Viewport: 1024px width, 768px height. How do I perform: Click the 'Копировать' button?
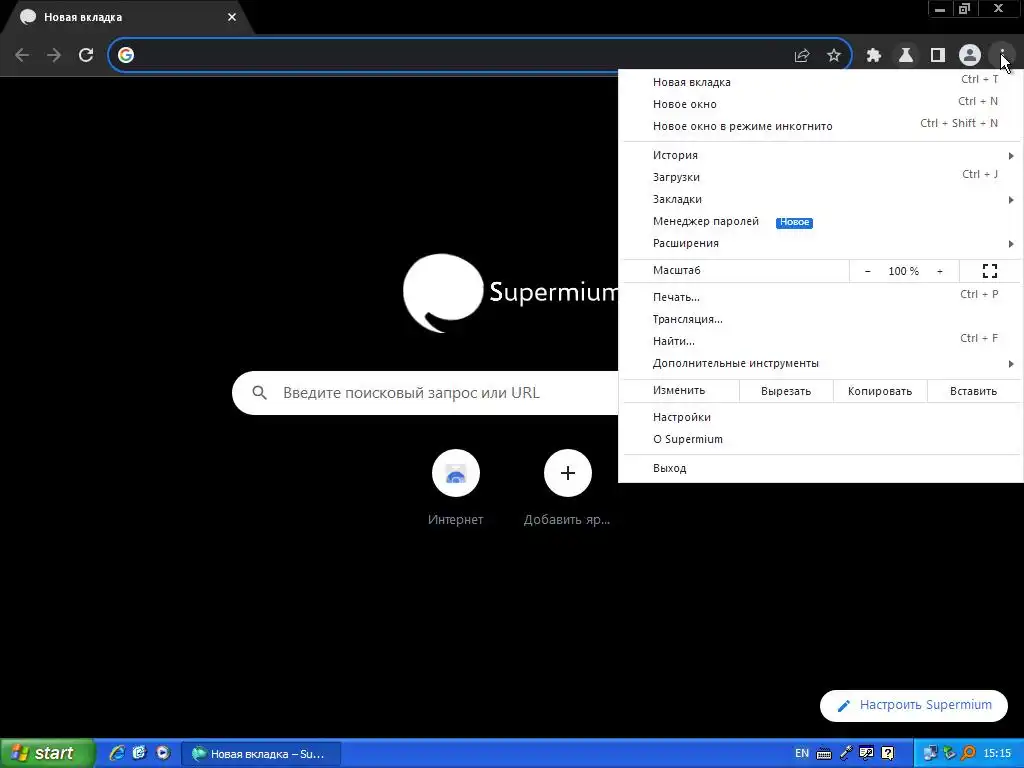pyautogui.click(x=880, y=391)
